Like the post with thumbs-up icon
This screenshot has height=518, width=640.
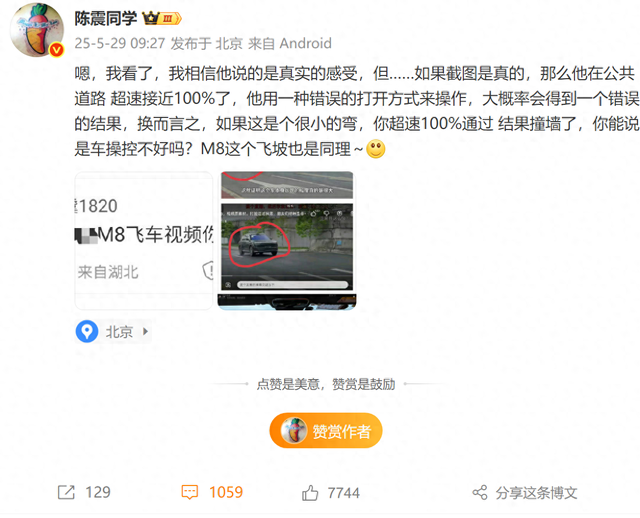click(x=310, y=493)
